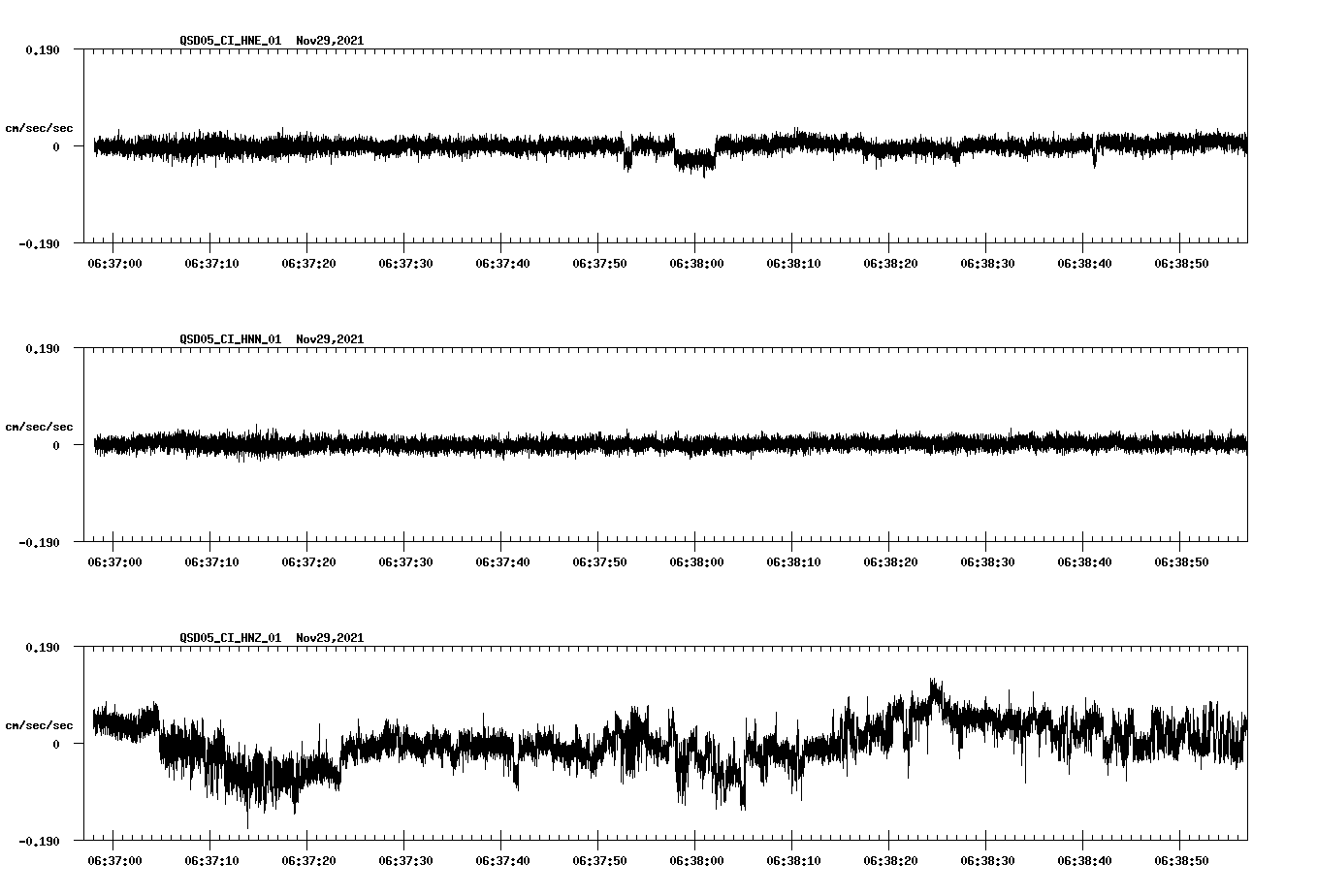Screen dimensions: 1317x896
Task: Click the 0.190 axis value on HNN plot
Action: pyautogui.click(x=42, y=348)
